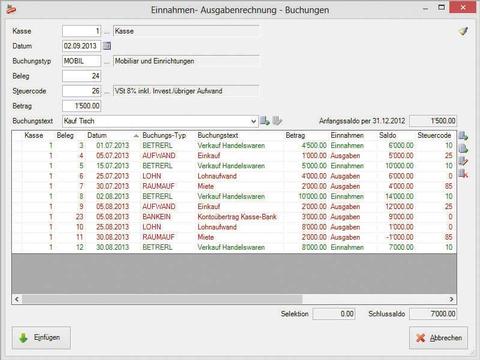Image resolution: width=480 pixels, height=360 pixels.
Task: Click the horizontal scrollbar thumb under the table
Action: coord(162,299)
